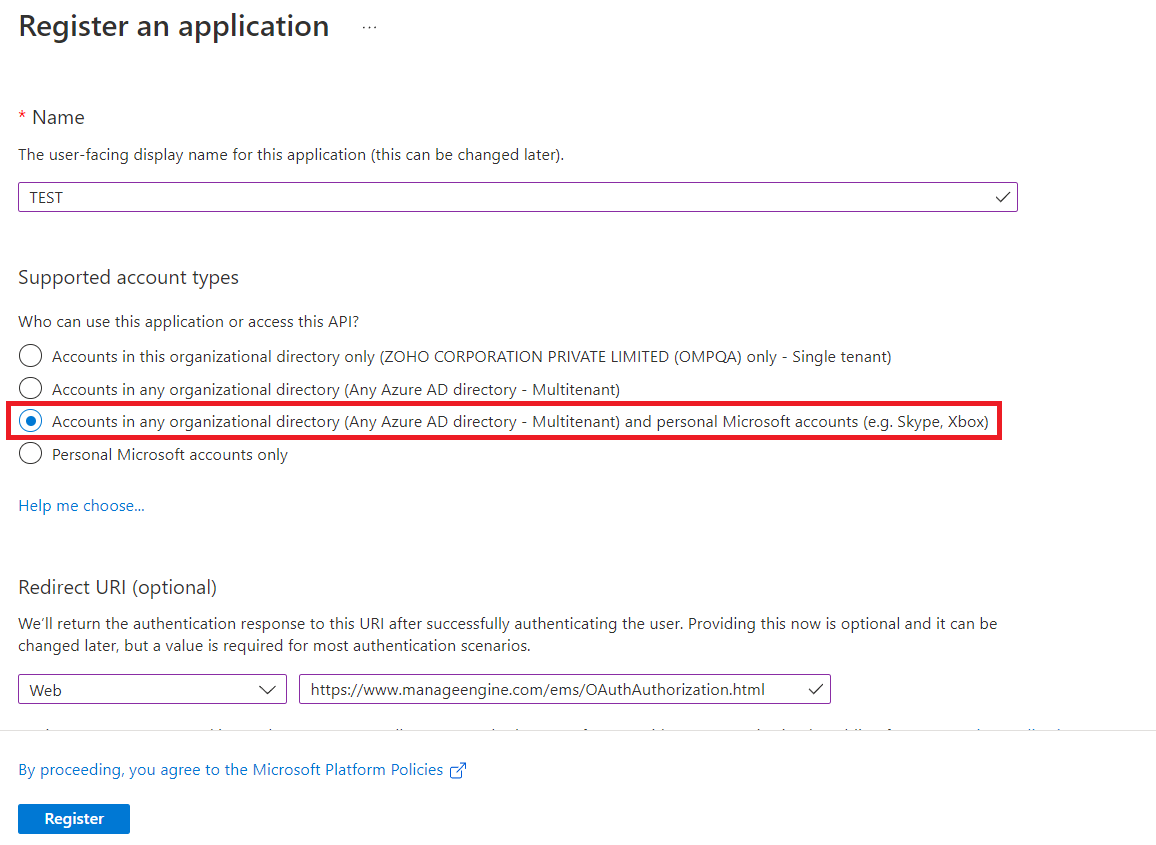Screen dimensions: 1156x845
Task: Expand the platform dropdown chevron arrow
Action: [268, 690]
